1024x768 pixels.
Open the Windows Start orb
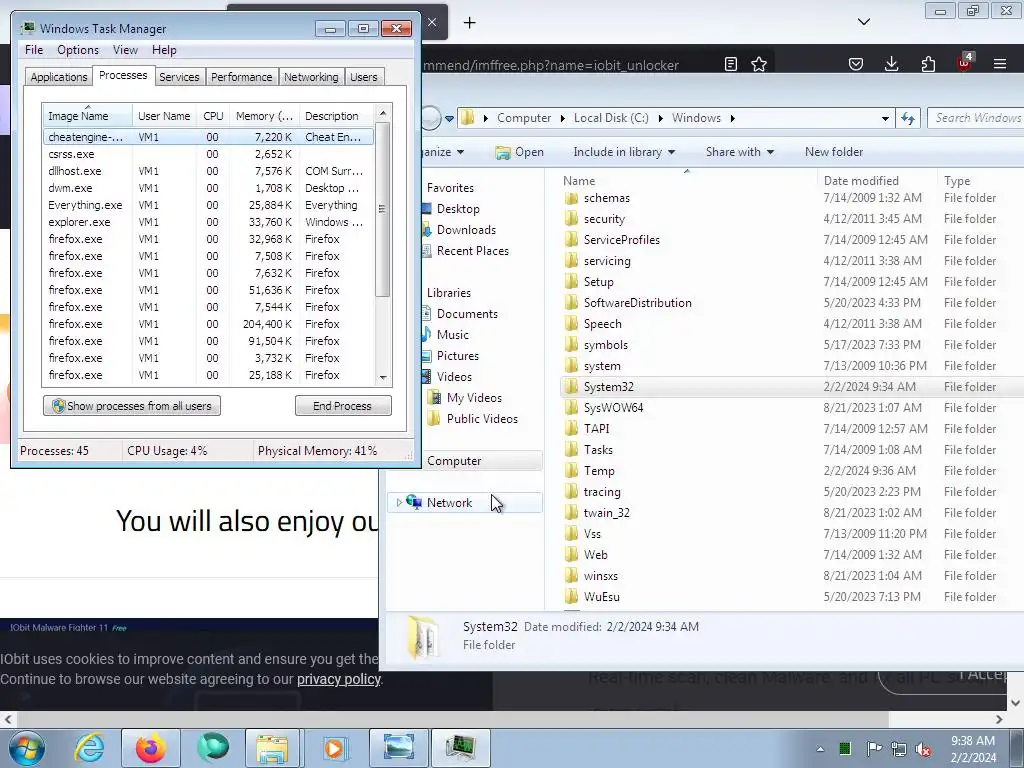click(26, 748)
